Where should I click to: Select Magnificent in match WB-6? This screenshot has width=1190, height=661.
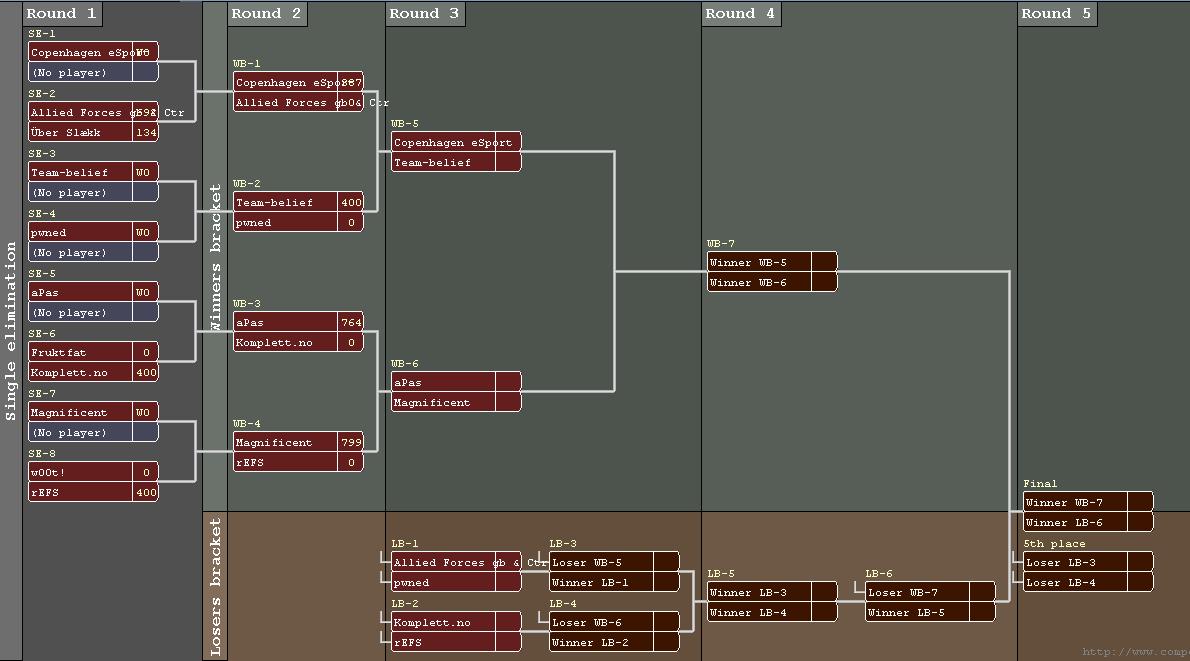(456, 401)
